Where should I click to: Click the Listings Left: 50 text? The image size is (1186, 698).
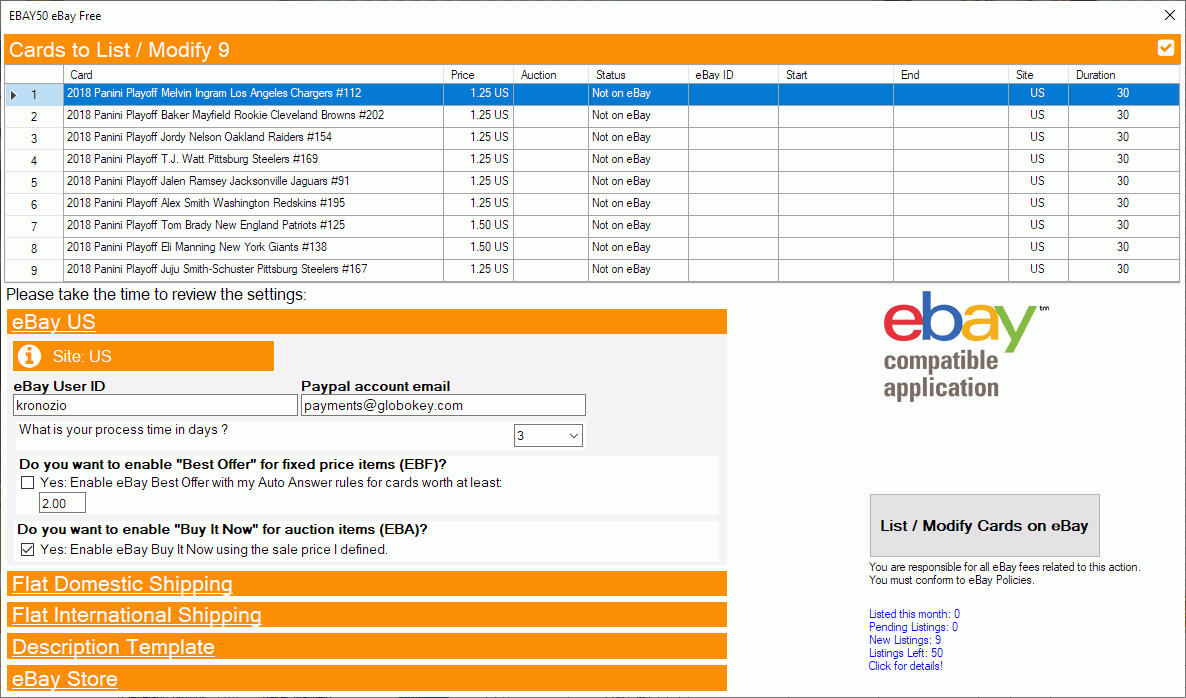click(x=905, y=653)
